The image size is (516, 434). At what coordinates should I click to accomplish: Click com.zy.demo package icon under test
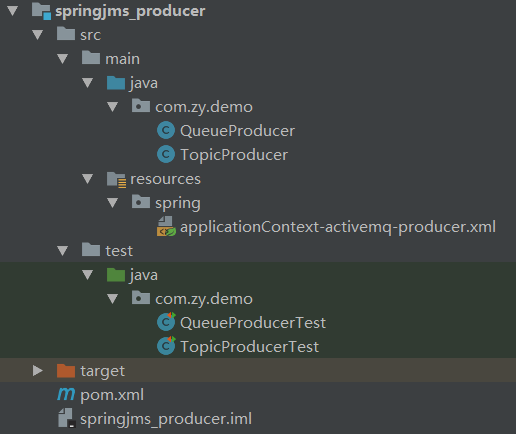[141, 298]
